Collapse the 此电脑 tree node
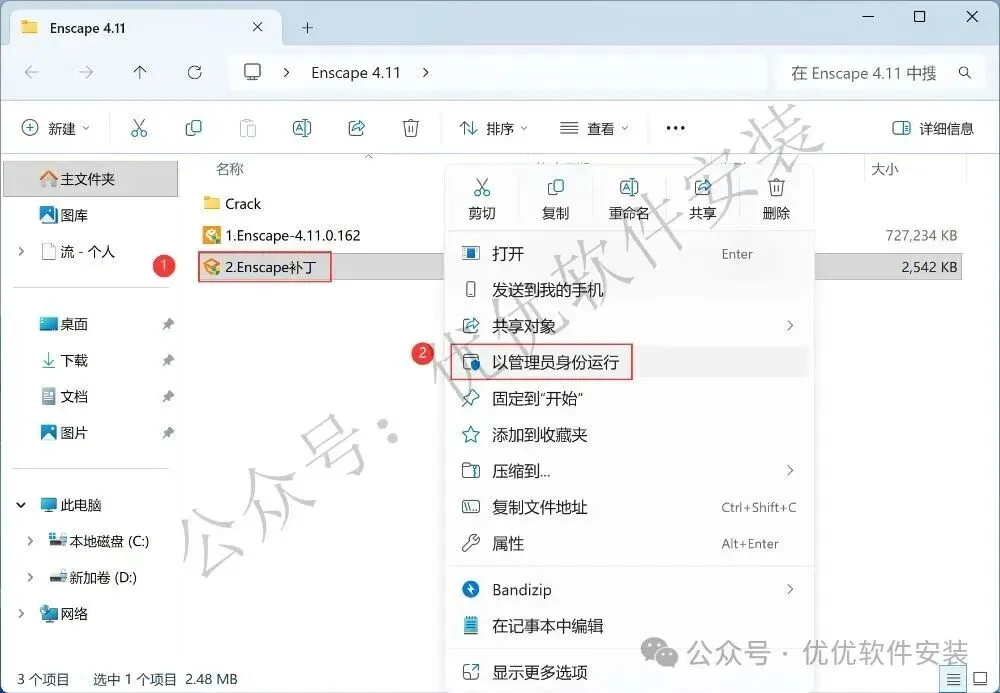The image size is (1000, 693). coord(21,506)
